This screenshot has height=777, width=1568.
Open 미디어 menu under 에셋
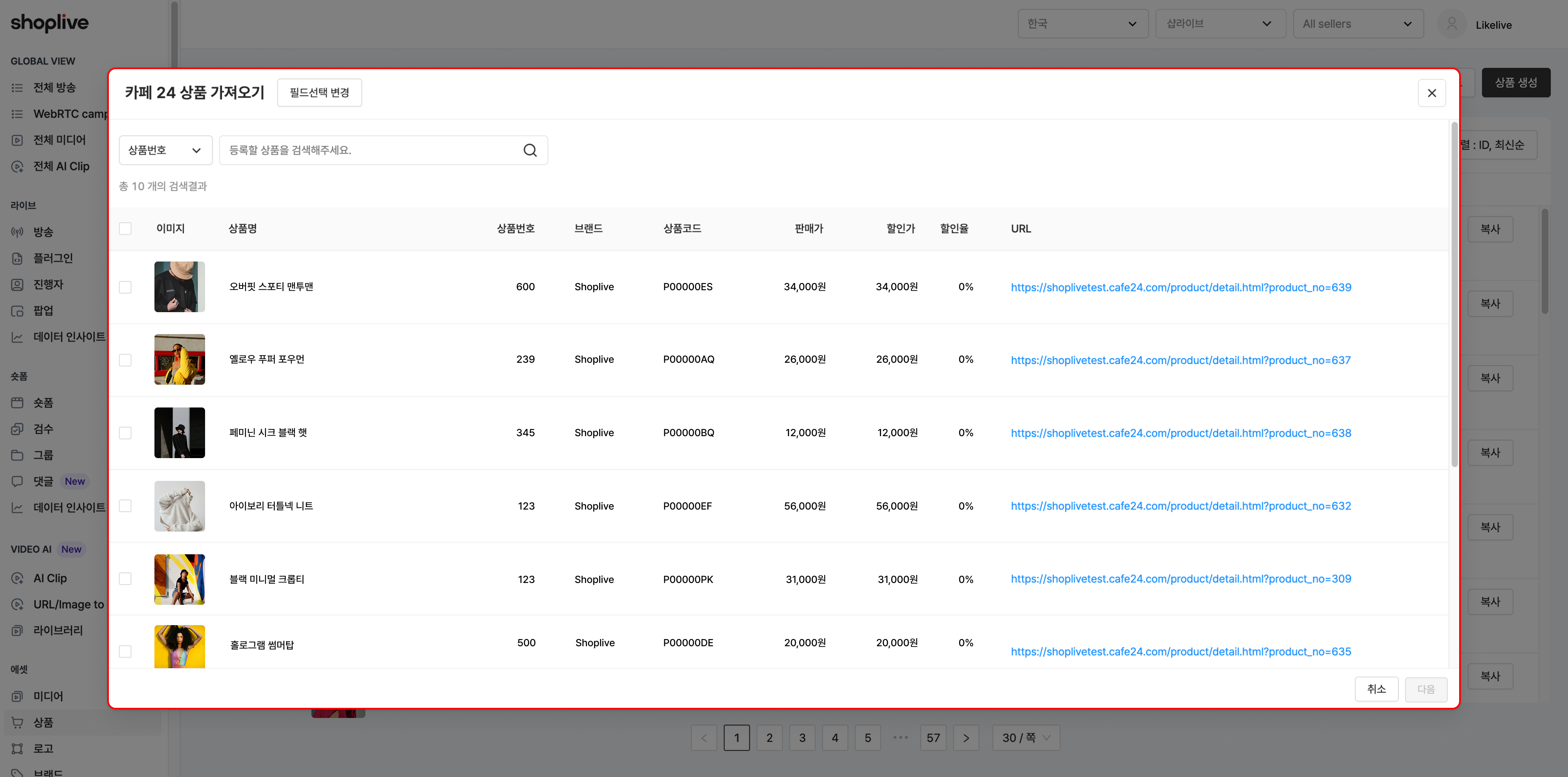point(48,696)
